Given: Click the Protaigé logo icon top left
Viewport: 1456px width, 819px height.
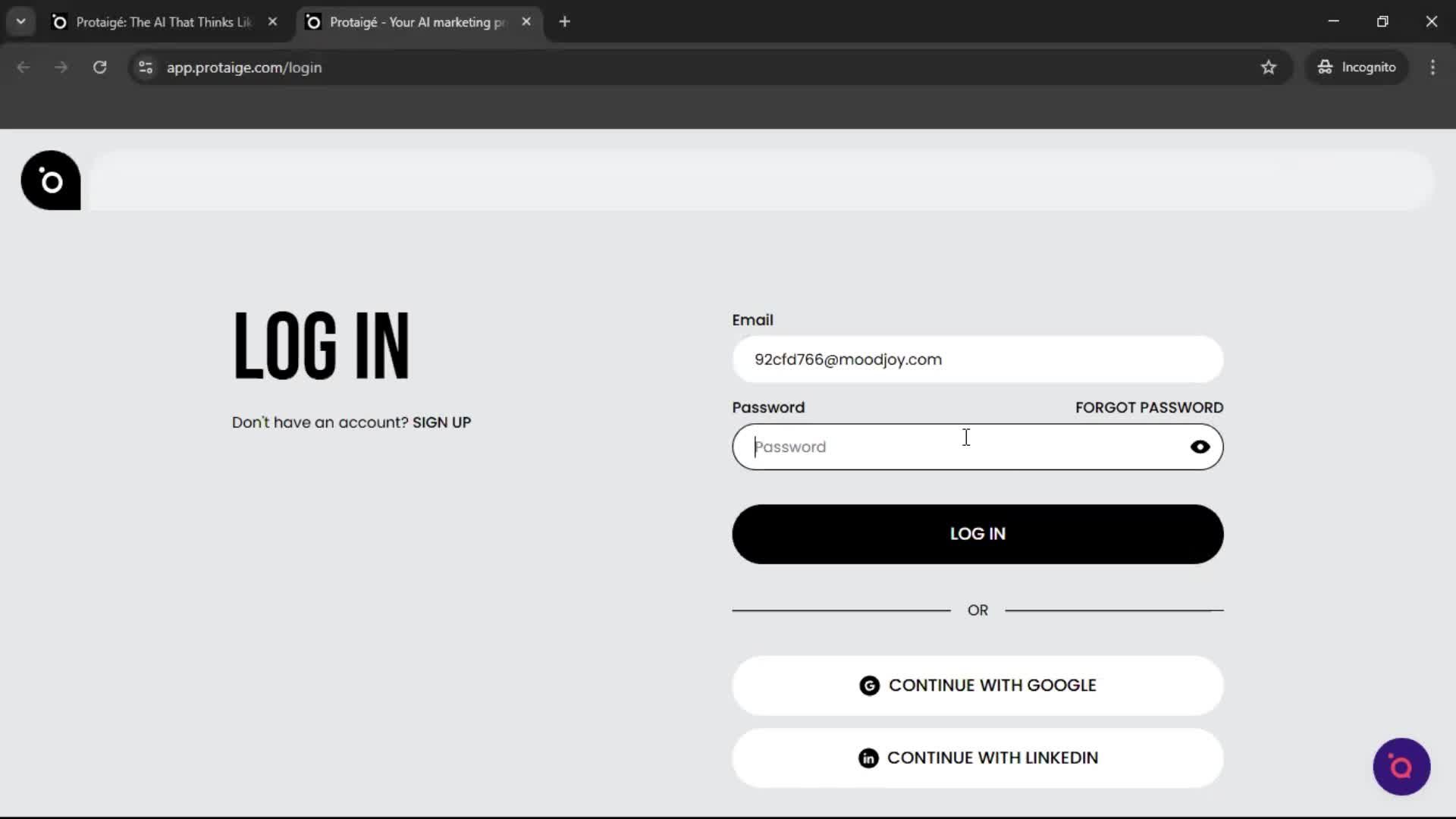Looking at the screenshot, I should click(x=50, y=180).
